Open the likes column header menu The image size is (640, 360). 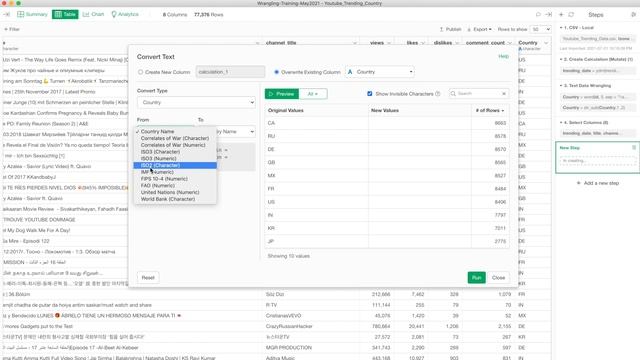point(423,43)
